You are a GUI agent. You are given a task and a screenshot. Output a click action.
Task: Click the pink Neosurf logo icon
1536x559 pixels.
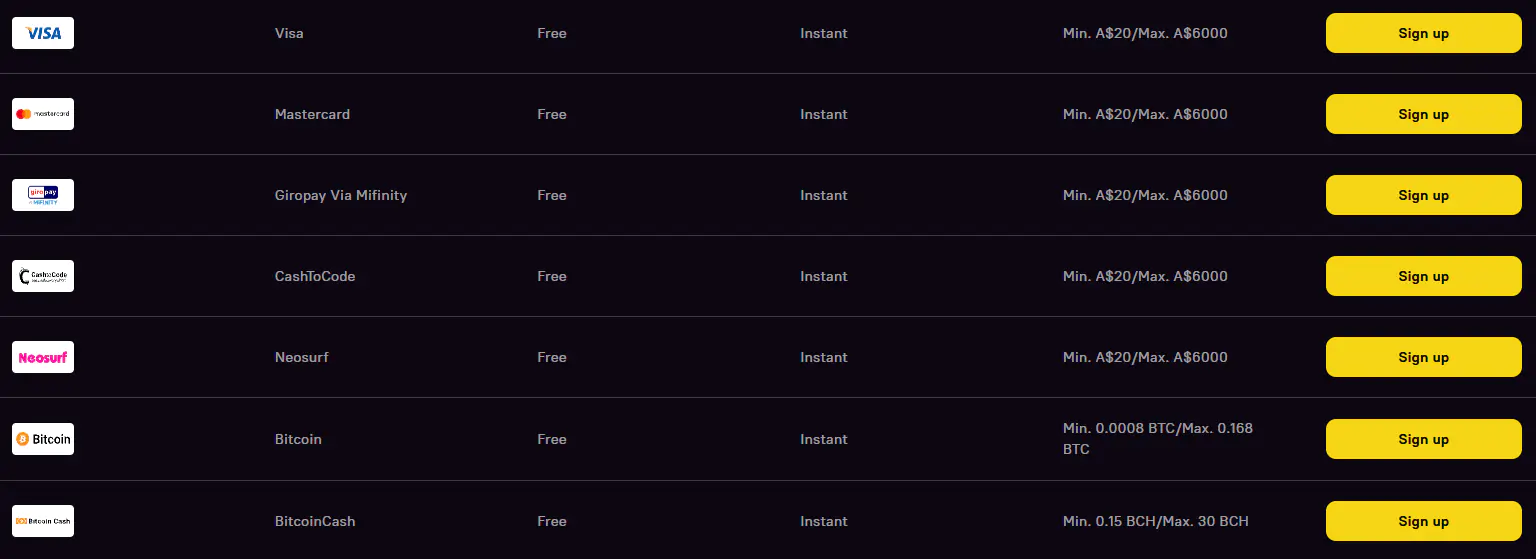coord(43,357)
